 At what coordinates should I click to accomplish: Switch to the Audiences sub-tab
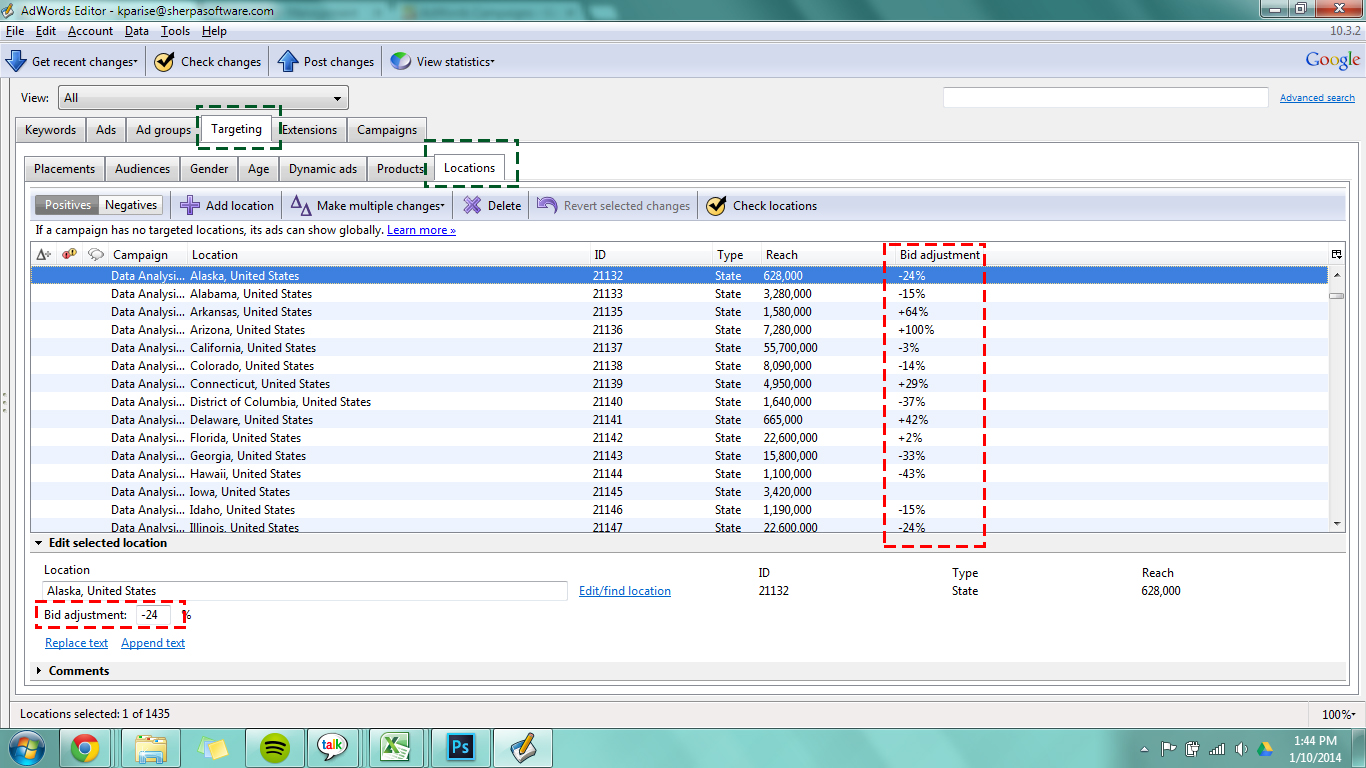(x=143, y=169)
